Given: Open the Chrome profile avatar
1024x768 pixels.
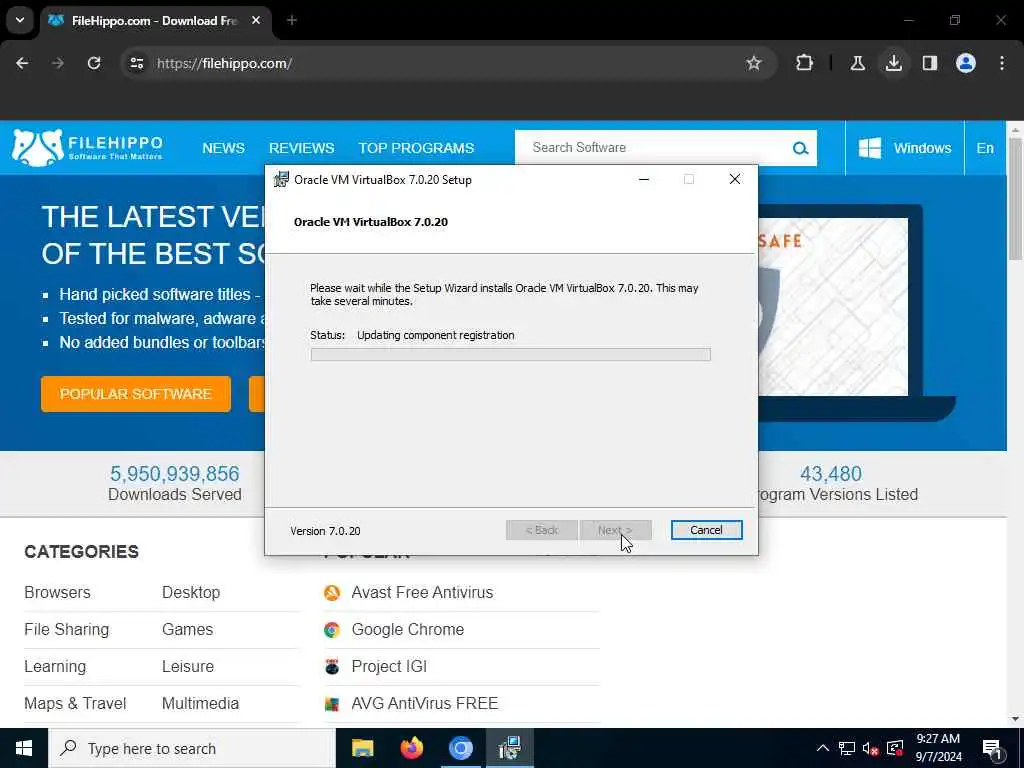Looking at the screenshot, I should 965,63.
